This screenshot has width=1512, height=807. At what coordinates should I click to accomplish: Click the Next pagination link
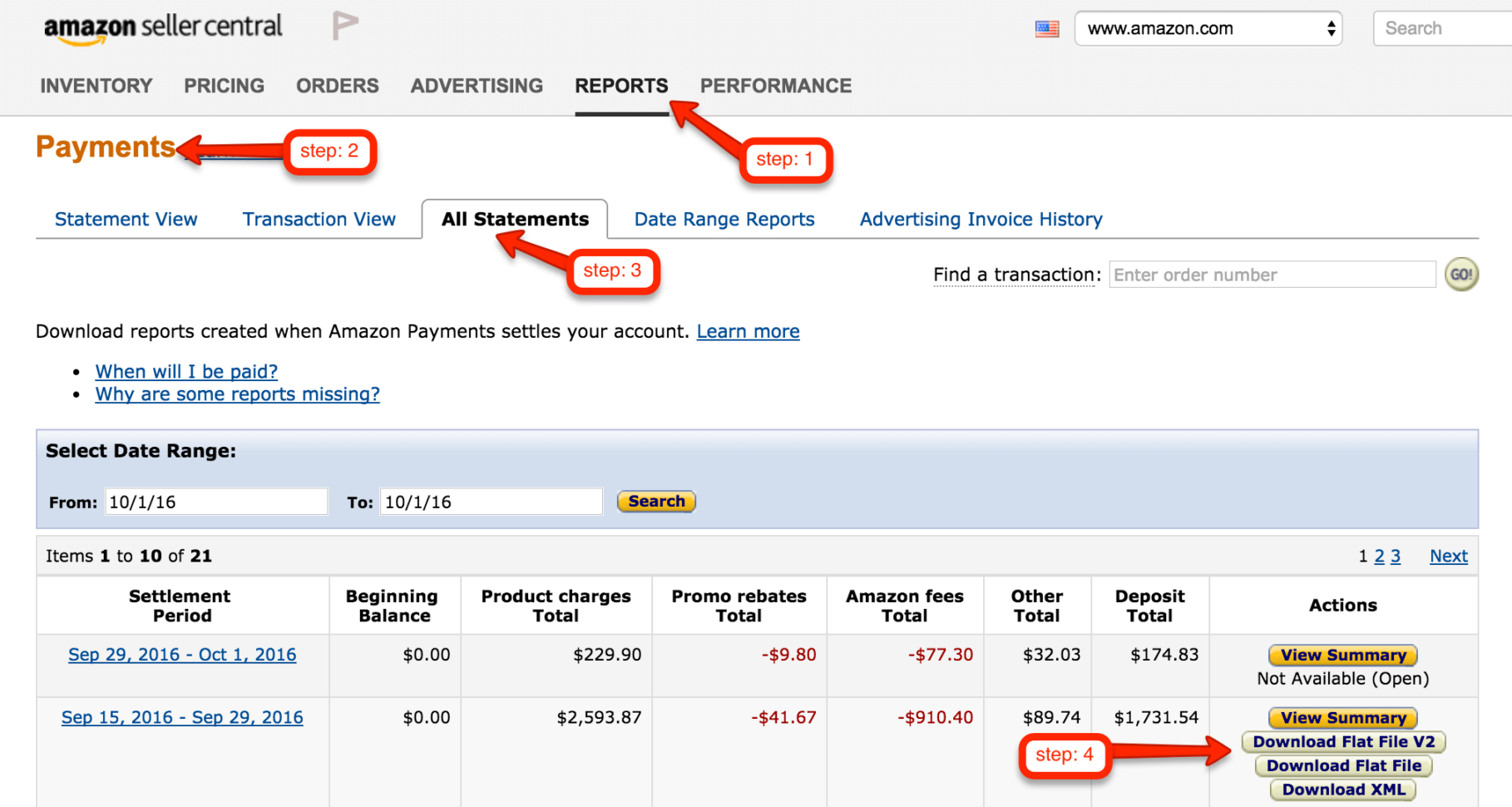[x=1448, y=555]
